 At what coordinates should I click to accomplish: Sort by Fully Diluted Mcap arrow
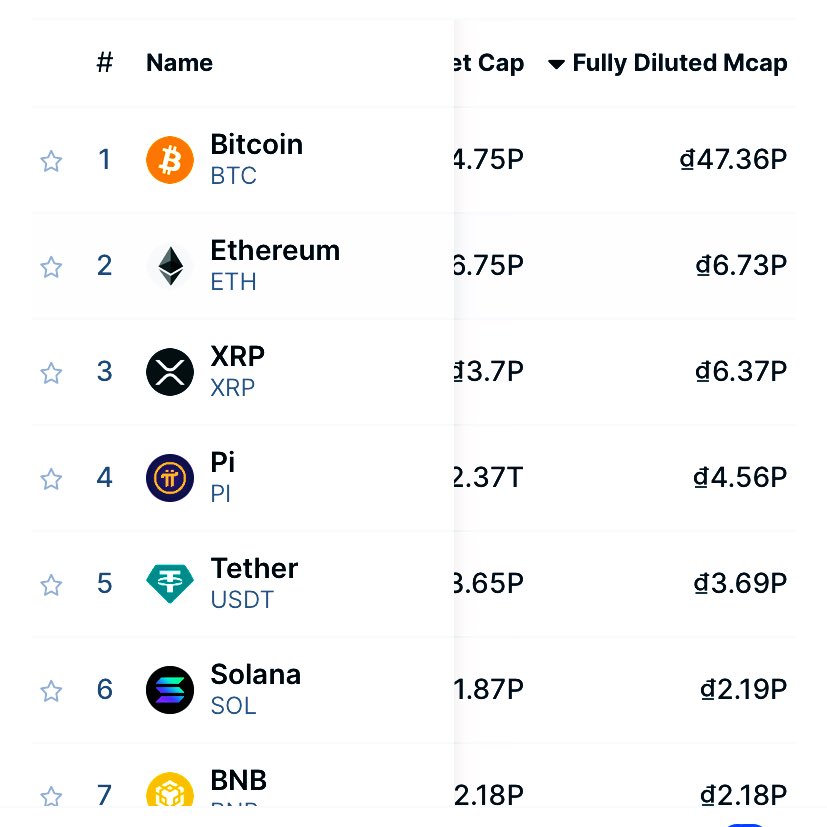[x=556, y=64]
